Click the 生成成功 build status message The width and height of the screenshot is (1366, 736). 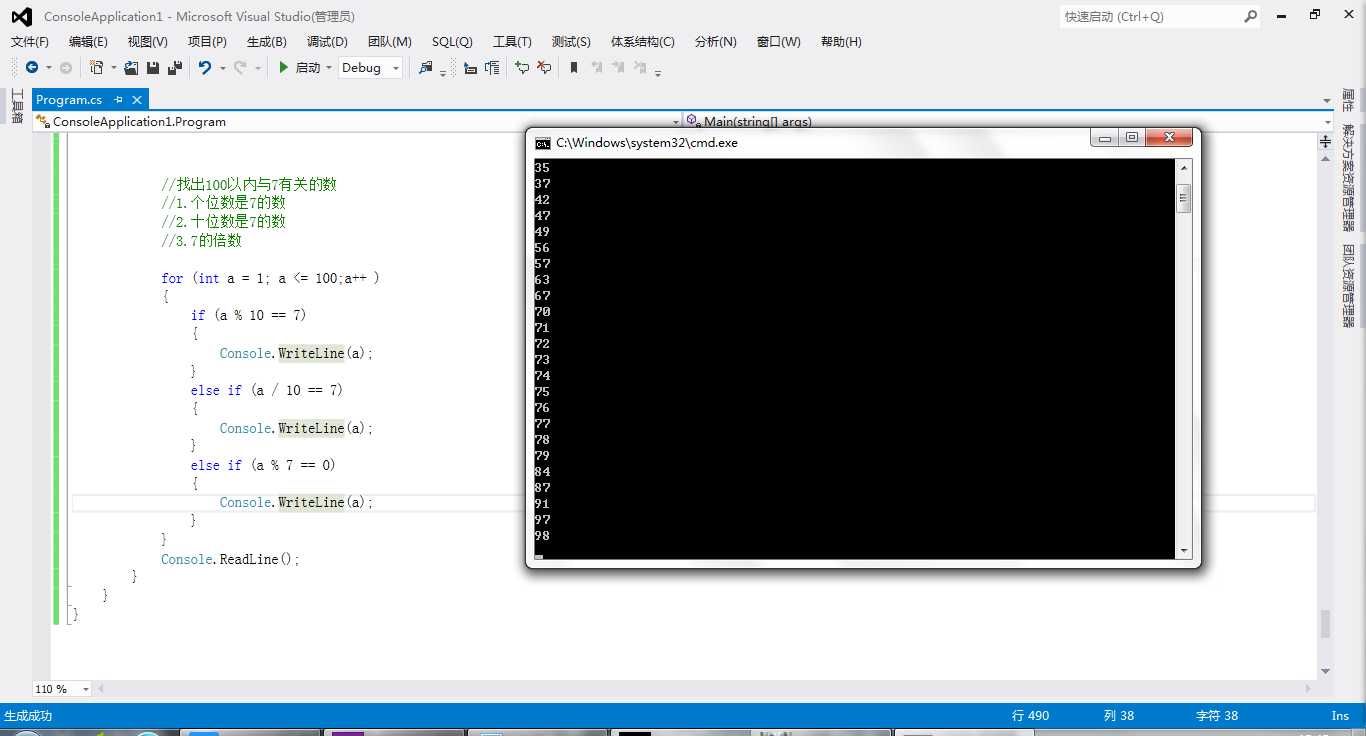tap(28, 716)
